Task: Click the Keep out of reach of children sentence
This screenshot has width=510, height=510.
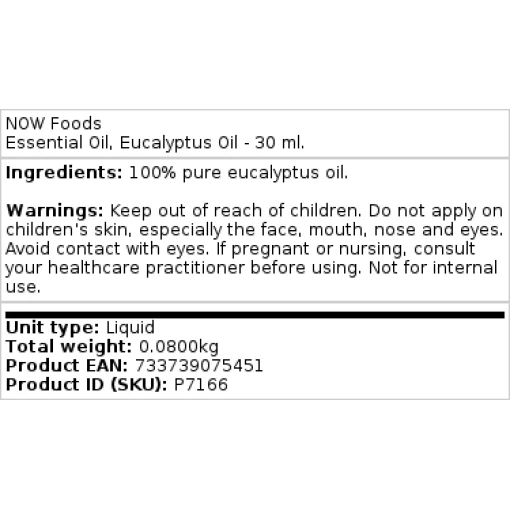Action: (x=236, y=211)
